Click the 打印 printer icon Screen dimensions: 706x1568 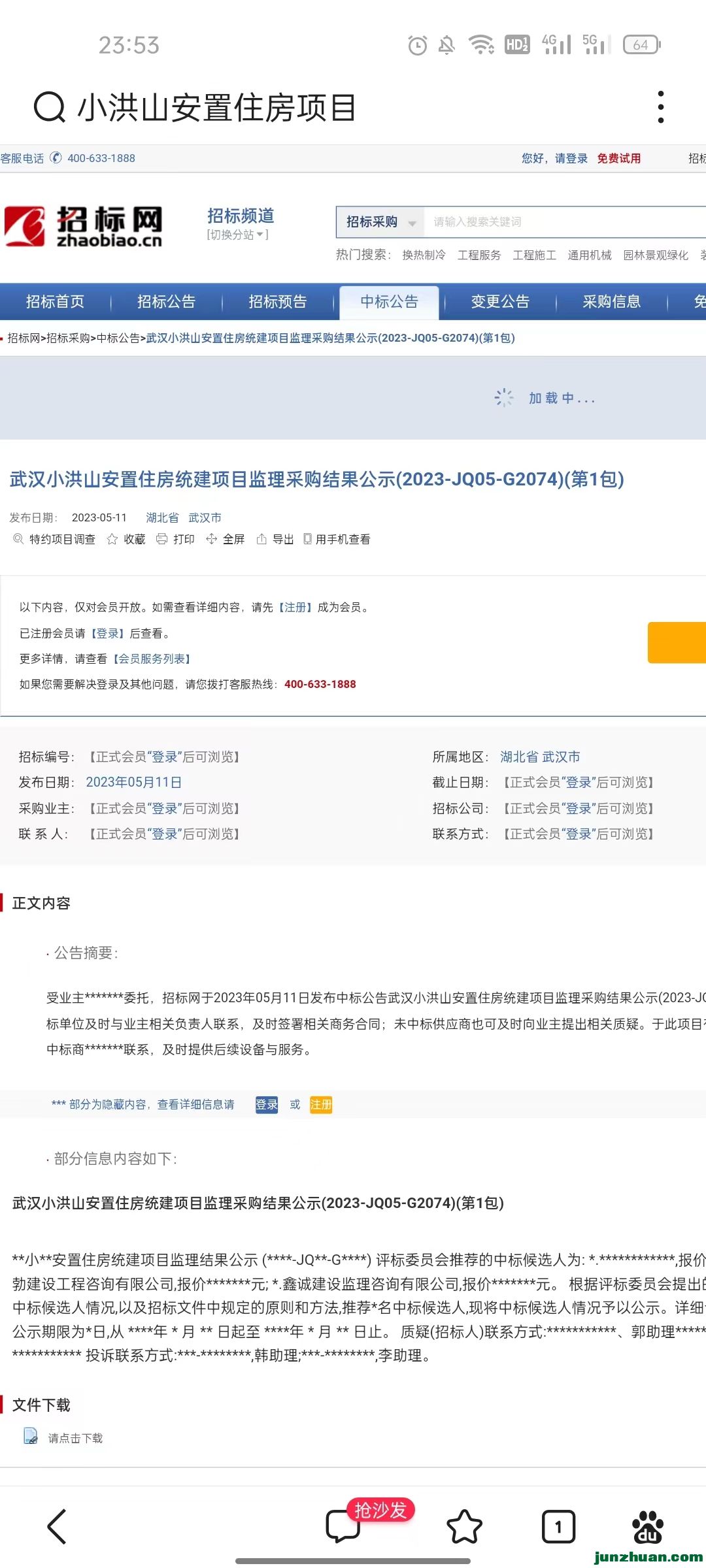pos(161,539)
